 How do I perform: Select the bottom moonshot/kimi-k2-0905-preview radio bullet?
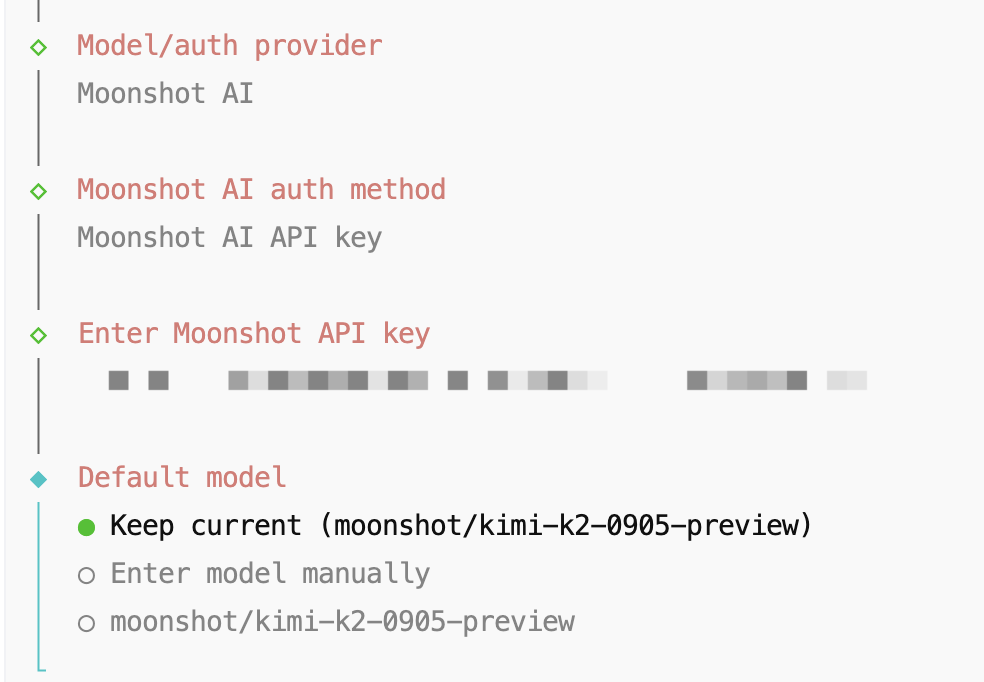point(86,623)
